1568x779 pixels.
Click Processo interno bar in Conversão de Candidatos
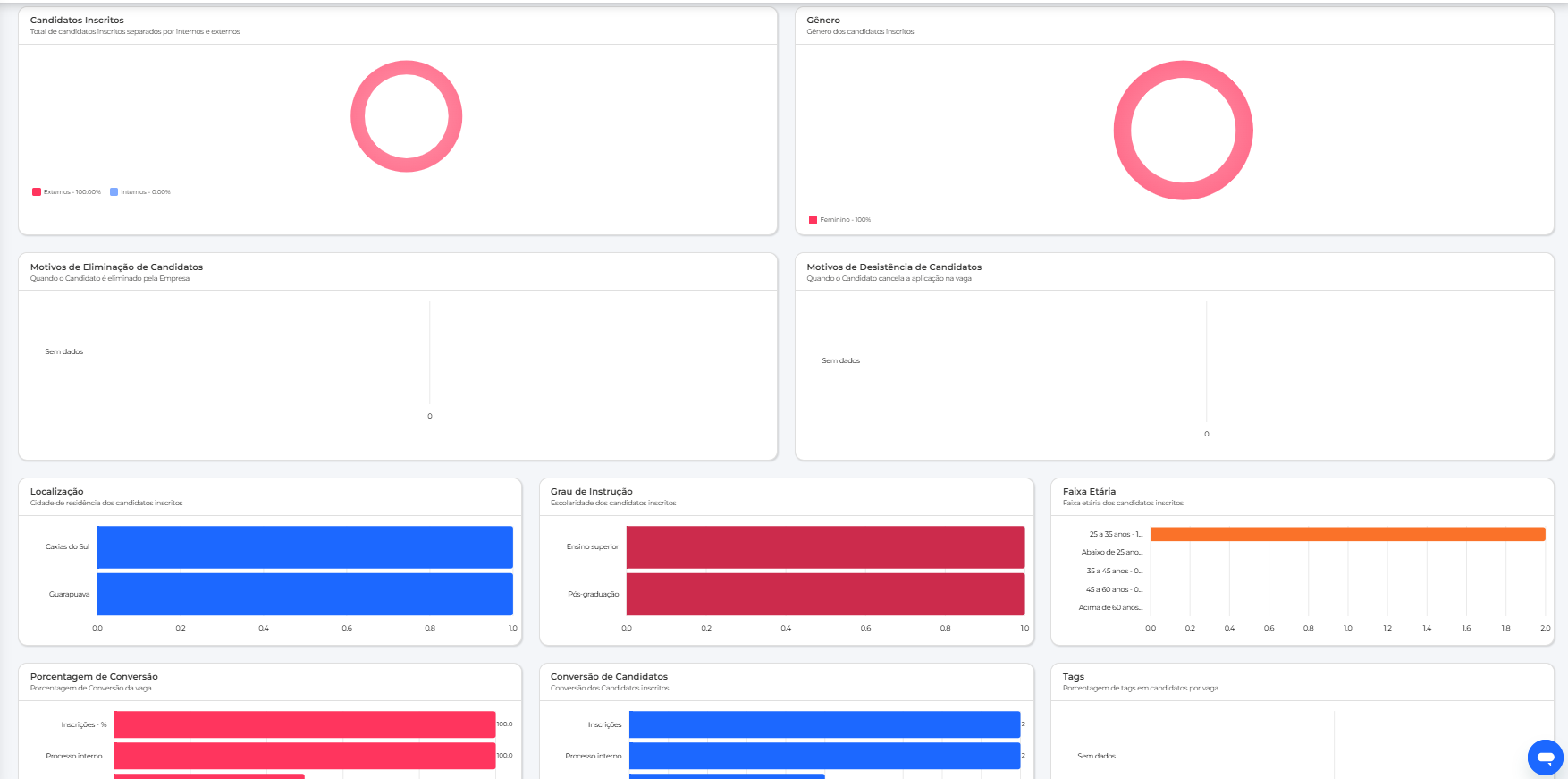tap(824, 756)
